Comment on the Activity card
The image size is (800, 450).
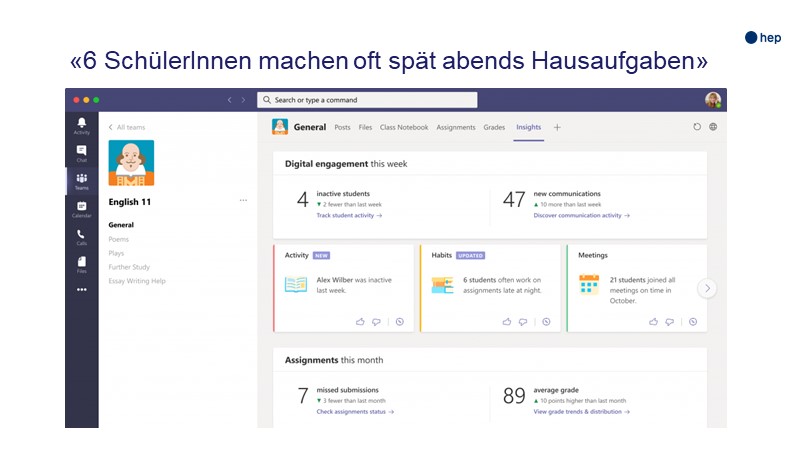pyautogui.click(x=376, y=322)
